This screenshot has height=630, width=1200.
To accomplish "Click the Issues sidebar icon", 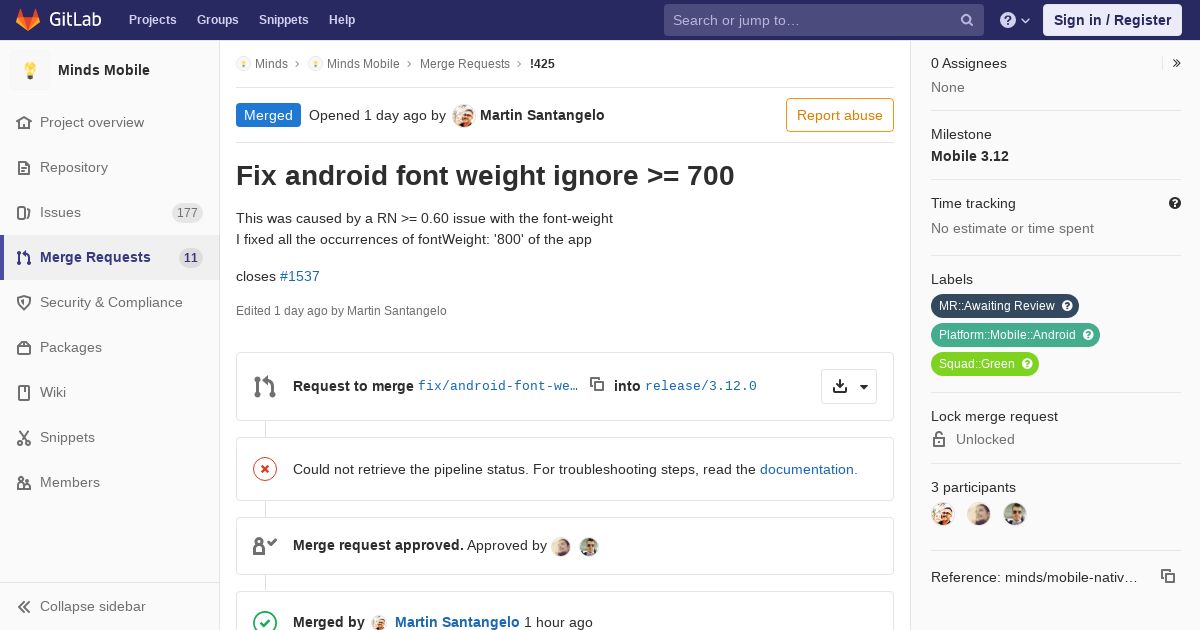I will (x=24, y=212).
